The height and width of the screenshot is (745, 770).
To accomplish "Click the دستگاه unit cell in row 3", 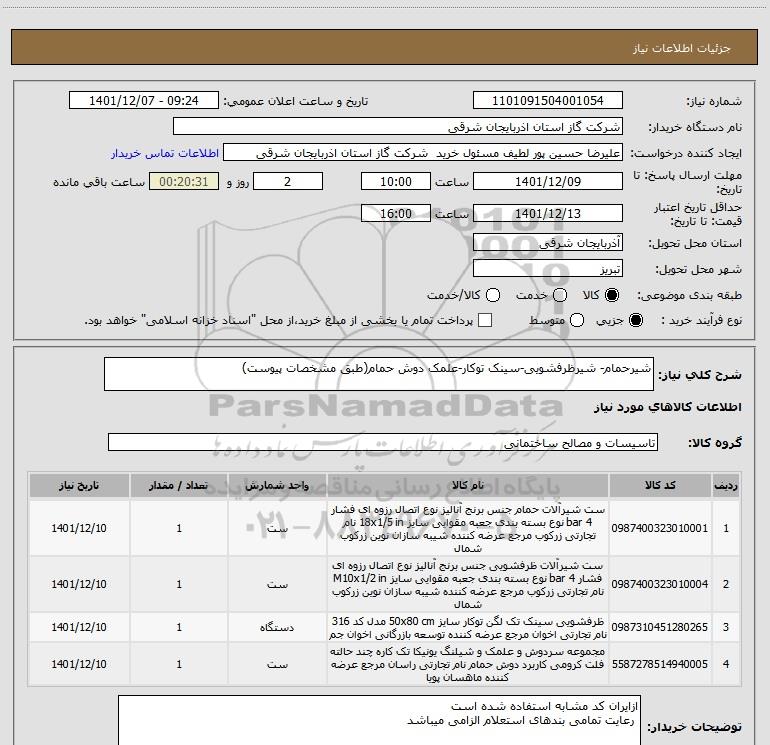I will coord(277,627).
